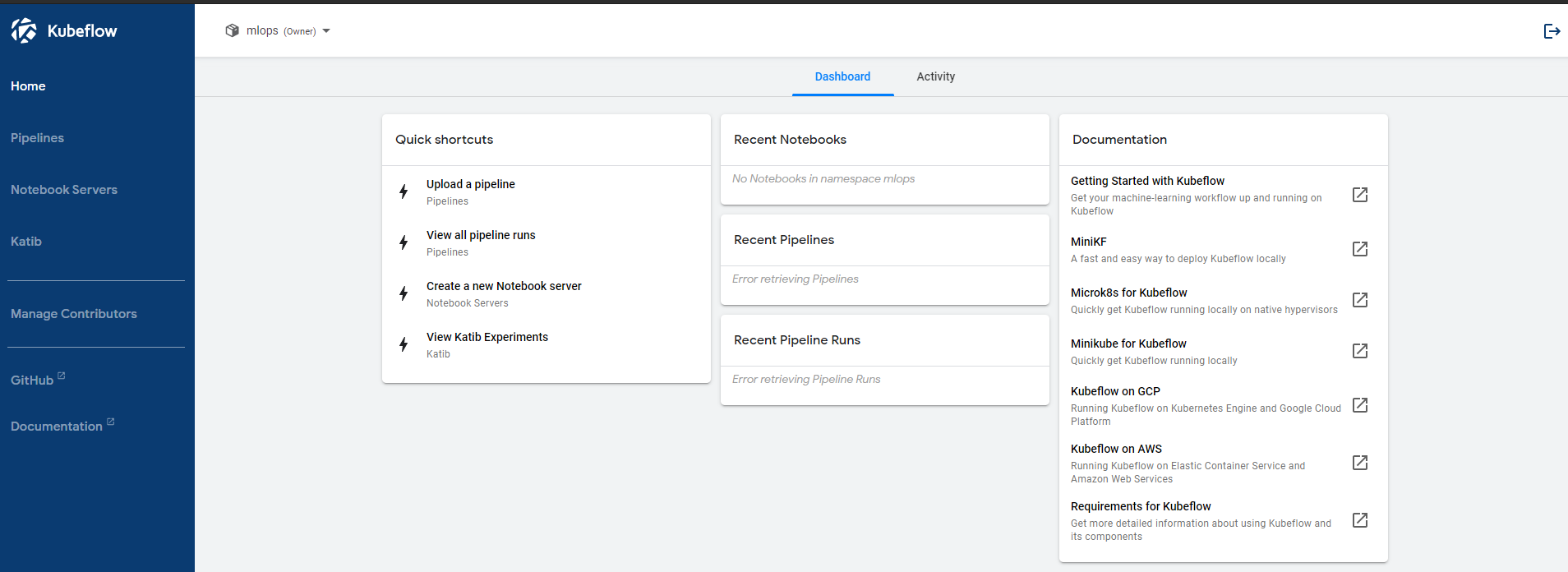Image resolution: width=1568 pixels, height=572 pixels.
Task: Click lightning icon for View Katib Experiments
Action: pos(404,344)
